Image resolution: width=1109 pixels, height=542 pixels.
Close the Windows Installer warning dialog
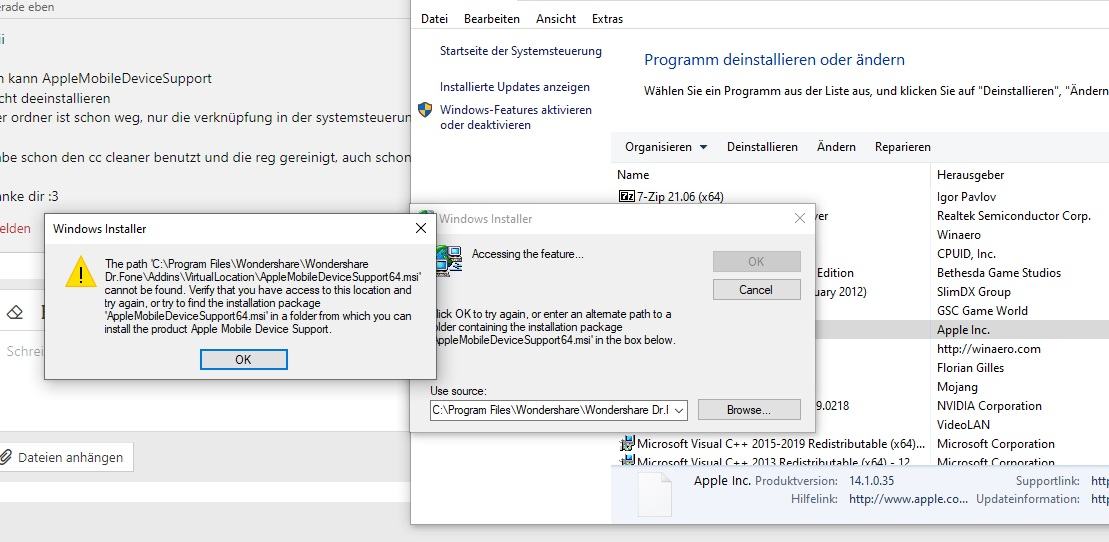[421, 229]
